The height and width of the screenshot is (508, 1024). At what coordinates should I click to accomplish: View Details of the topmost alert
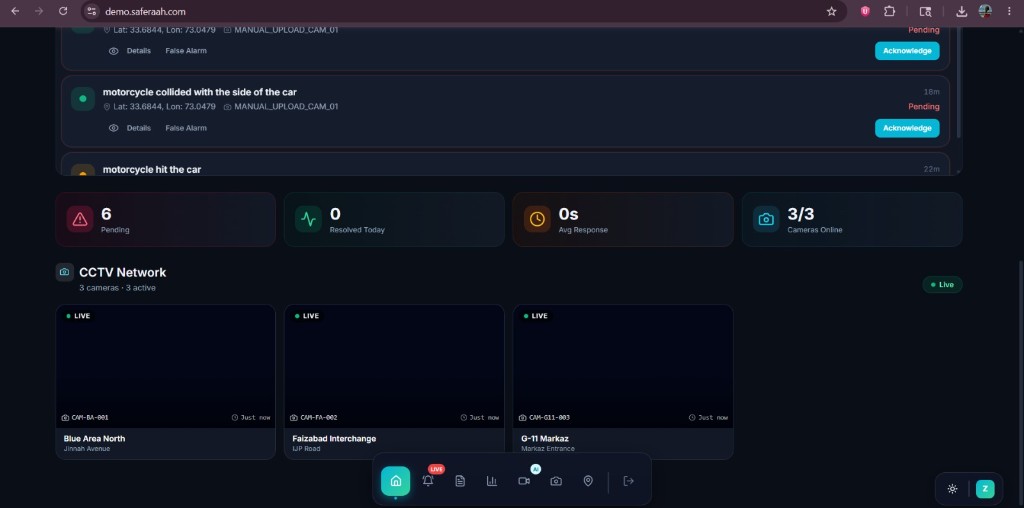click(130, 51)
